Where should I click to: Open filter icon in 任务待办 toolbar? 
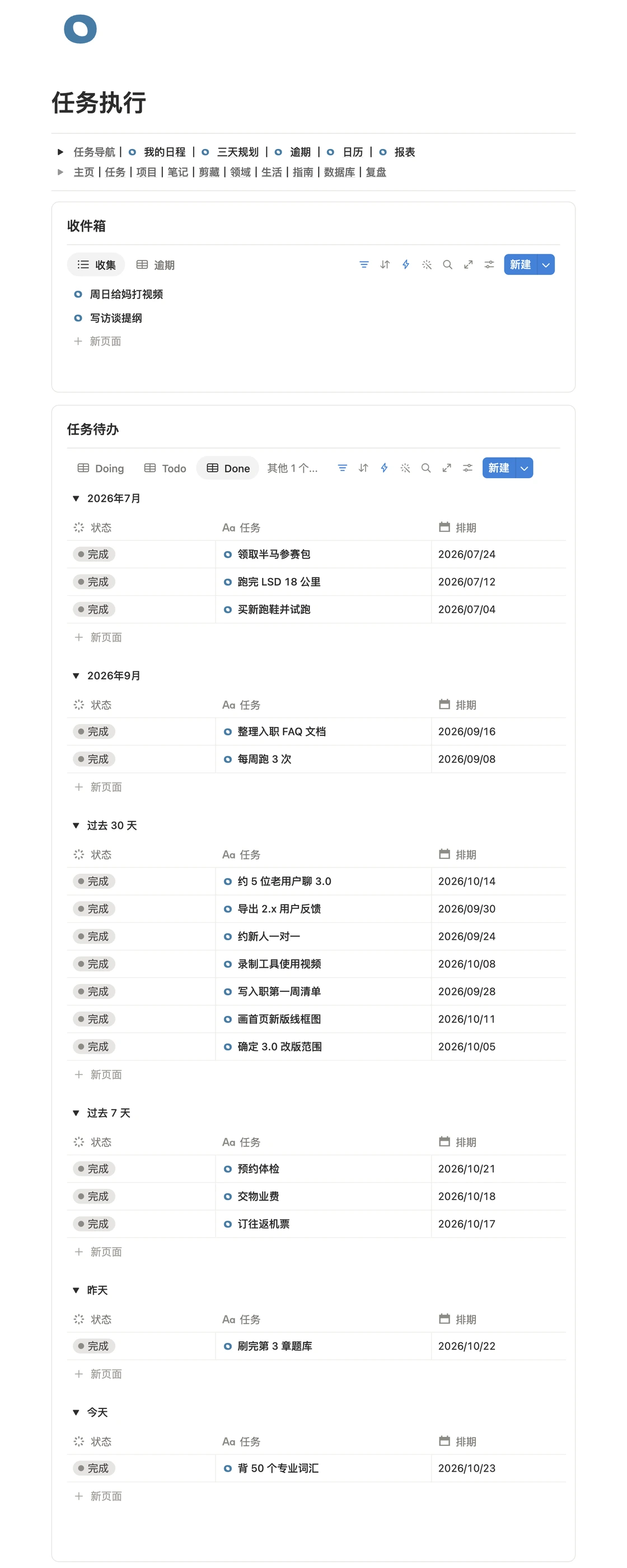click(x=342, y=468)
